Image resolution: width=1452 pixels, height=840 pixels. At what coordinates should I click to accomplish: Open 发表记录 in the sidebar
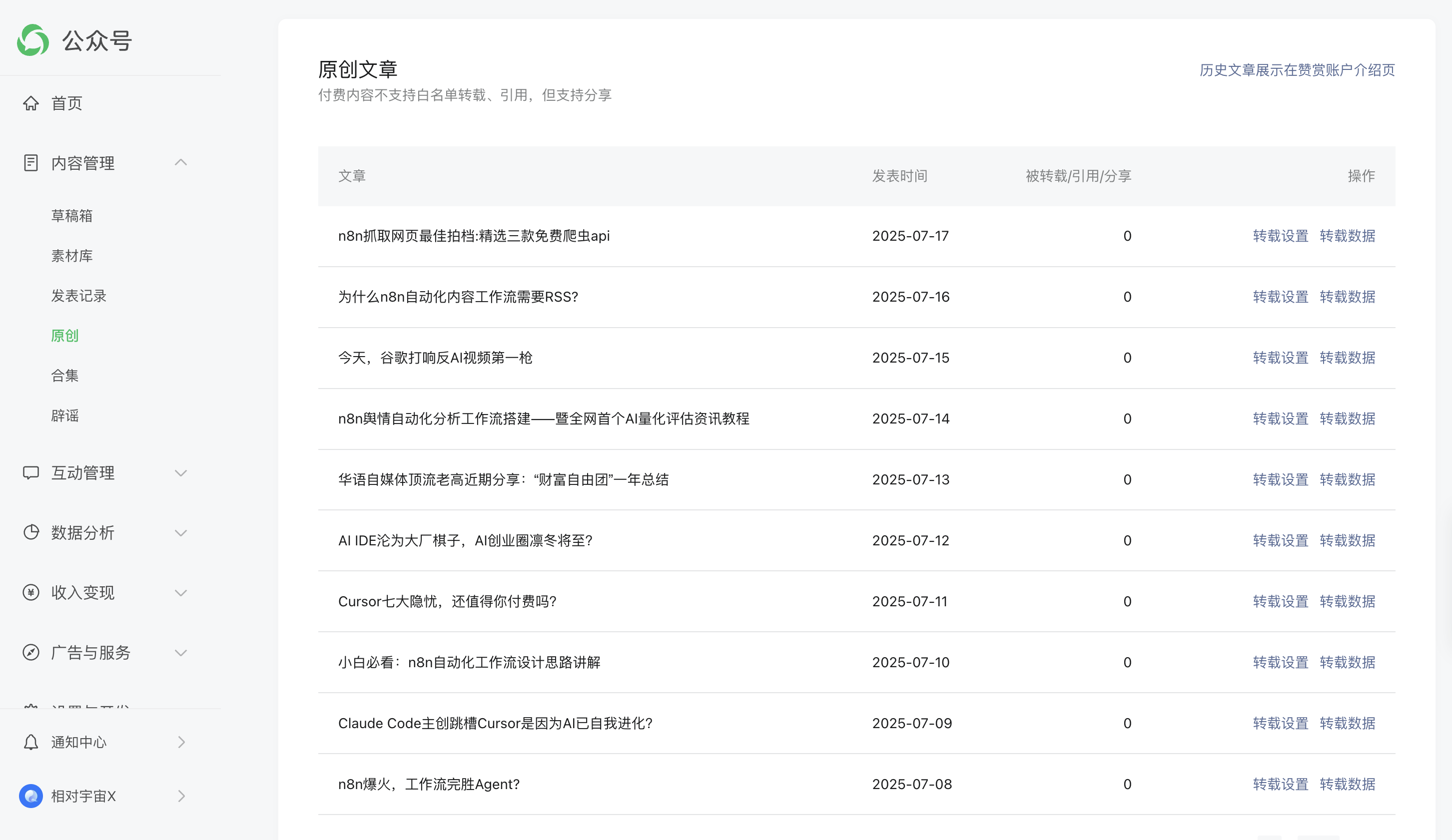79,295
